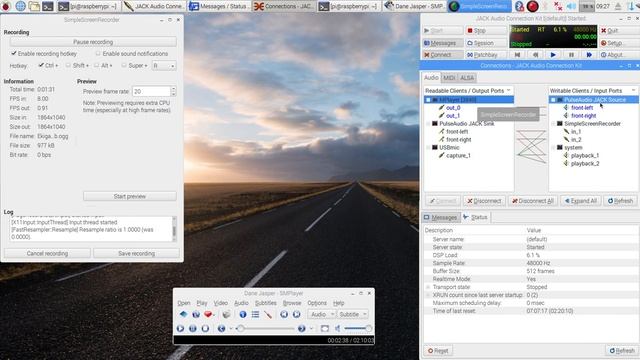Open SMPlayer Subtitles menu
Screen dimensions: 640x360
coord(266,303)
